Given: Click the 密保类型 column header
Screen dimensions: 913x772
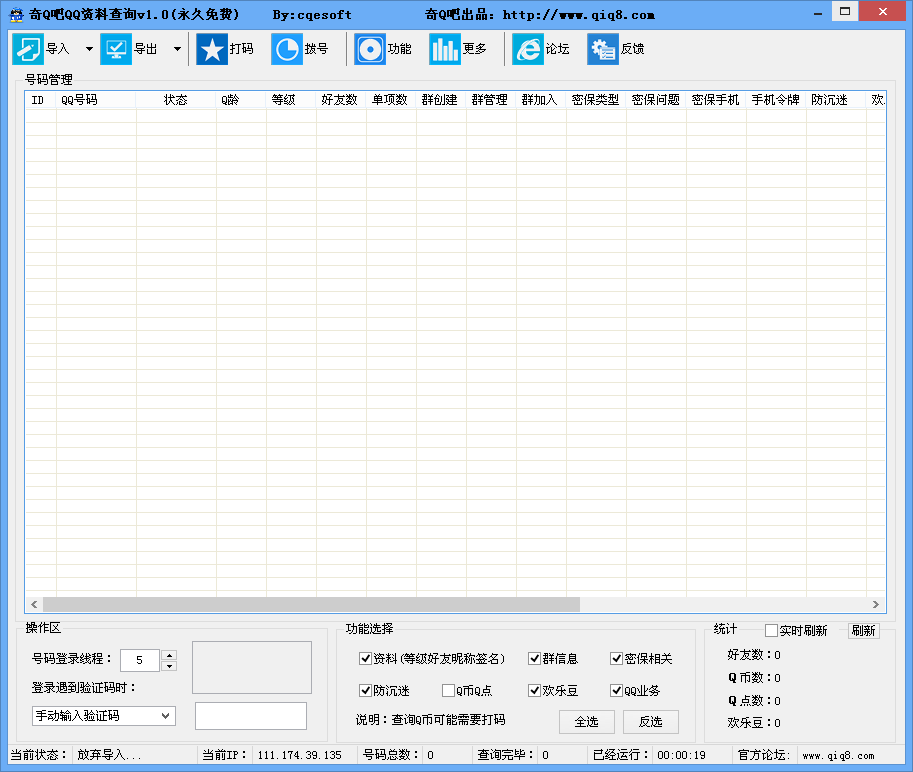Looking at the screenshot, I should pos(595,100).
